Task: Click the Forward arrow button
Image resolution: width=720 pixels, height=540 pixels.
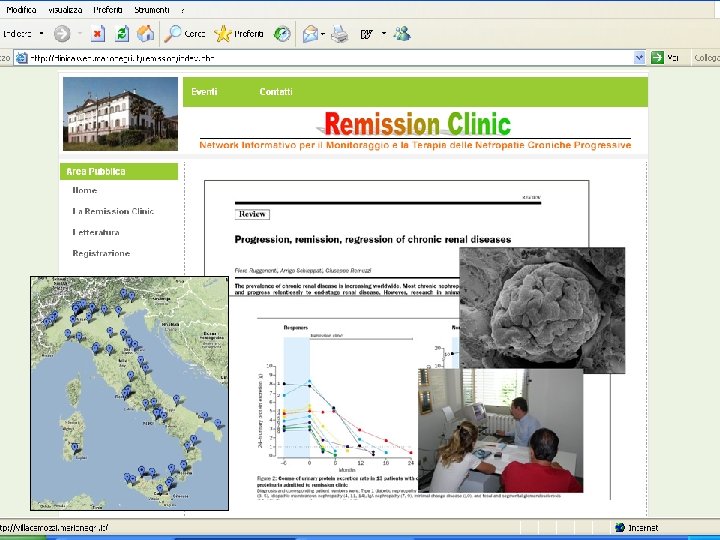Action: tap(62, 34)
